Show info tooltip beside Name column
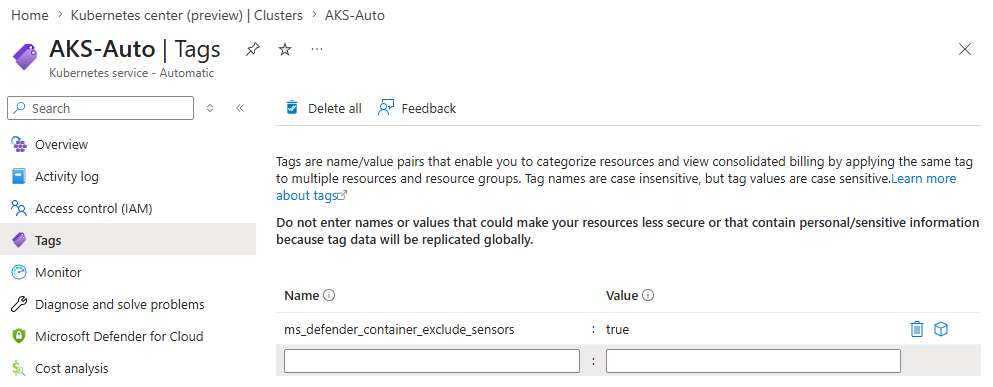The height and width of the screenshot is (387, 993). (328, 295)
